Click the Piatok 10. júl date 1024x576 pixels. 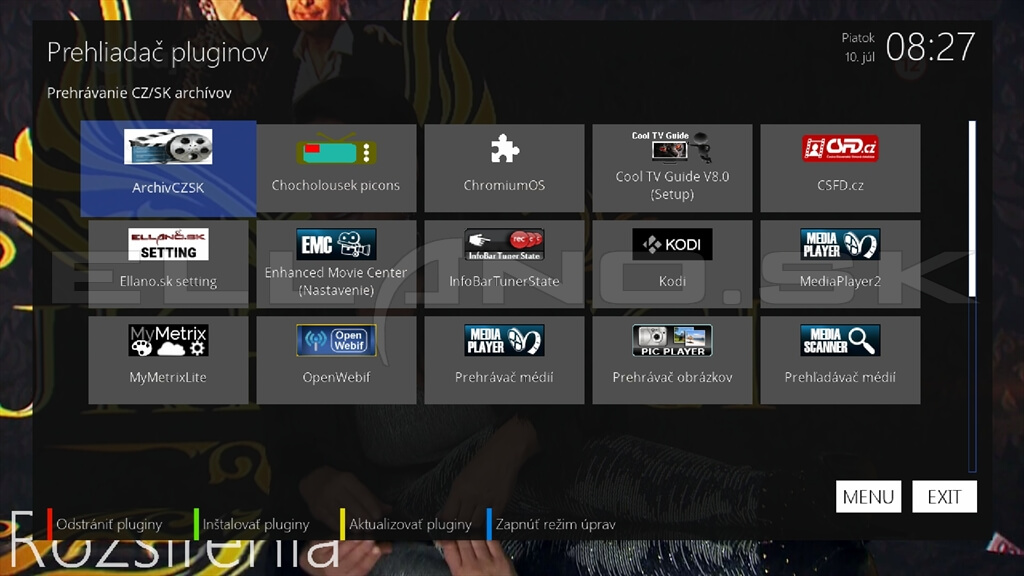point(858,48)
